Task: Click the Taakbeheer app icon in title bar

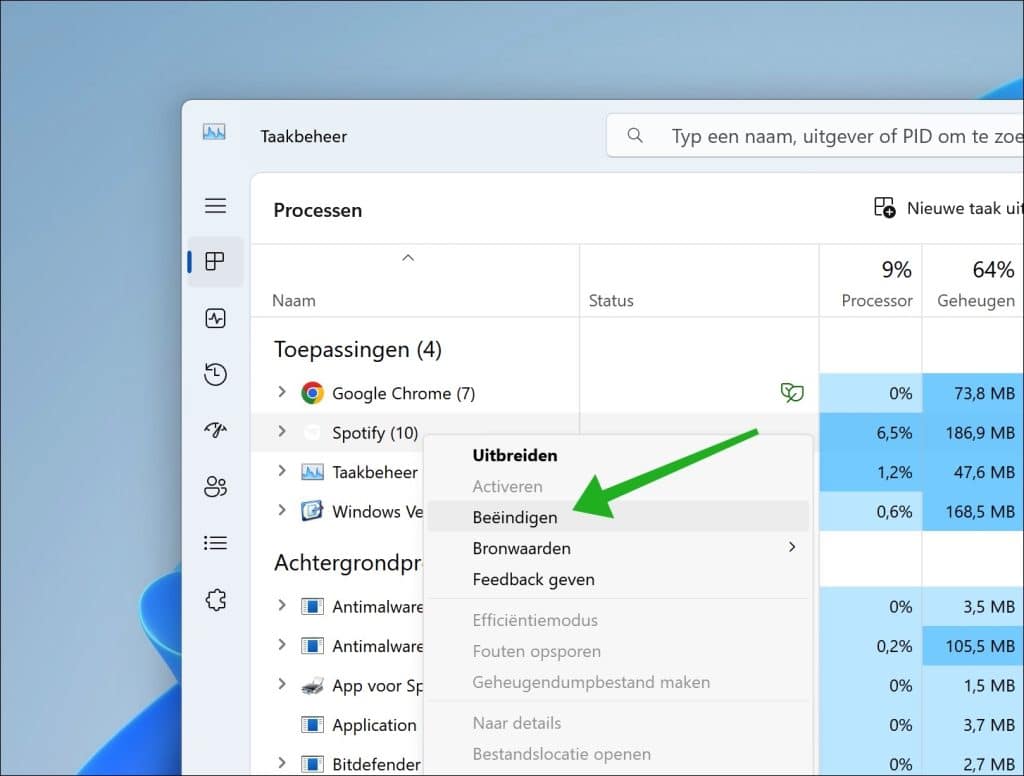Action: (x=214, y=133)
